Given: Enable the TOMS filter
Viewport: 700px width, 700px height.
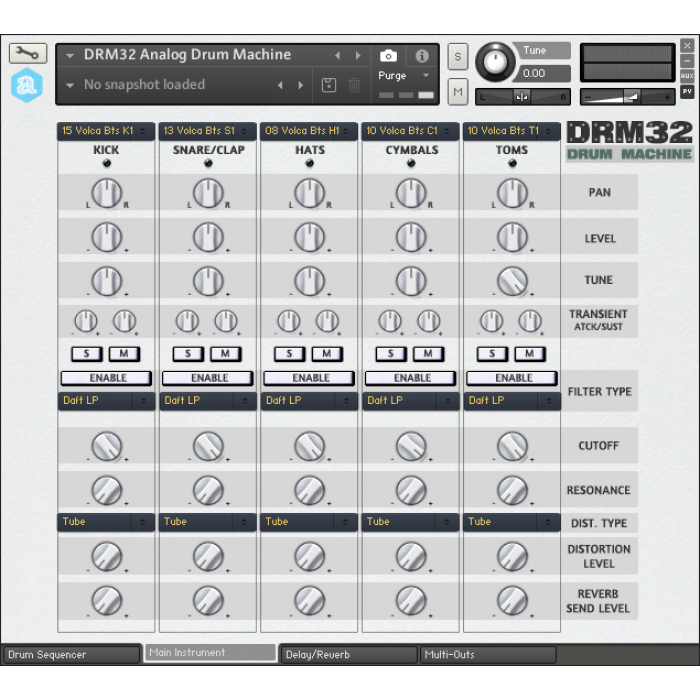Looking at the screenshot, I should 512,378.
